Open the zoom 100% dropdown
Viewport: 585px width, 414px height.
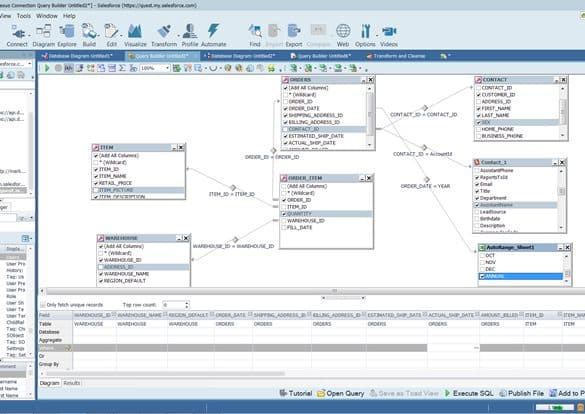point(168,68)
